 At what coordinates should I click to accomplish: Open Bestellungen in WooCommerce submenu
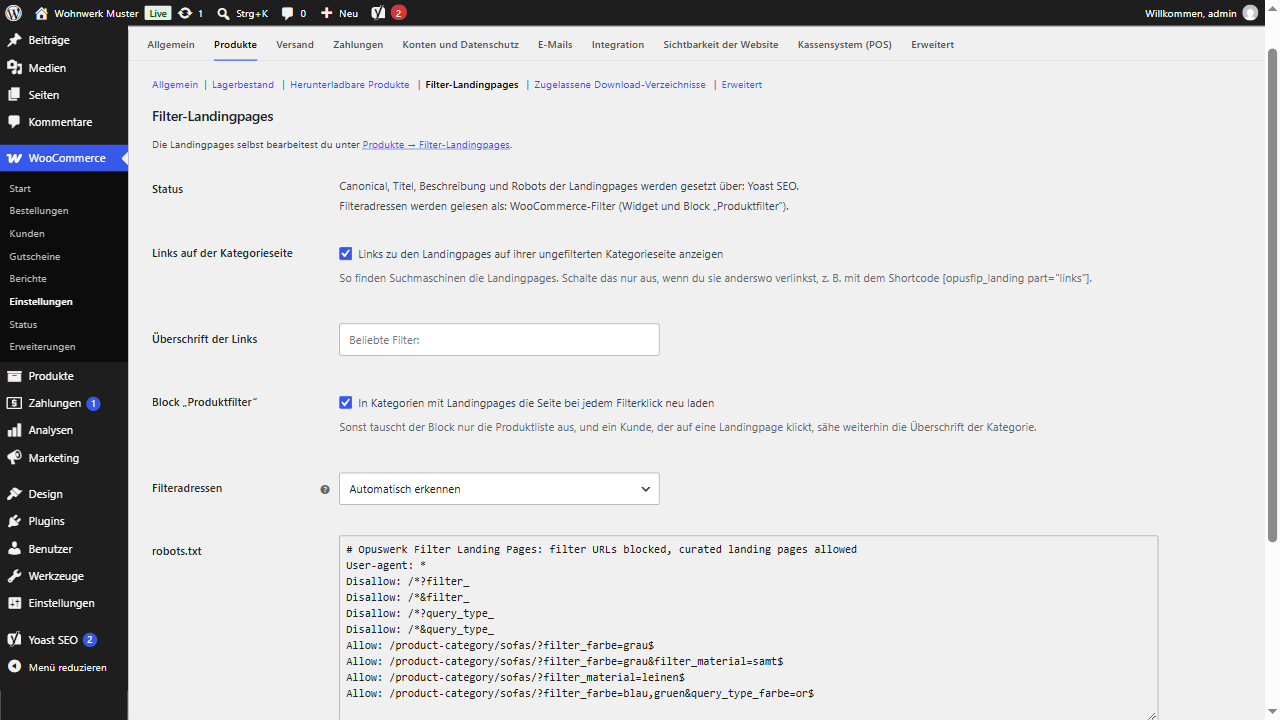click(x=39, y=211)
